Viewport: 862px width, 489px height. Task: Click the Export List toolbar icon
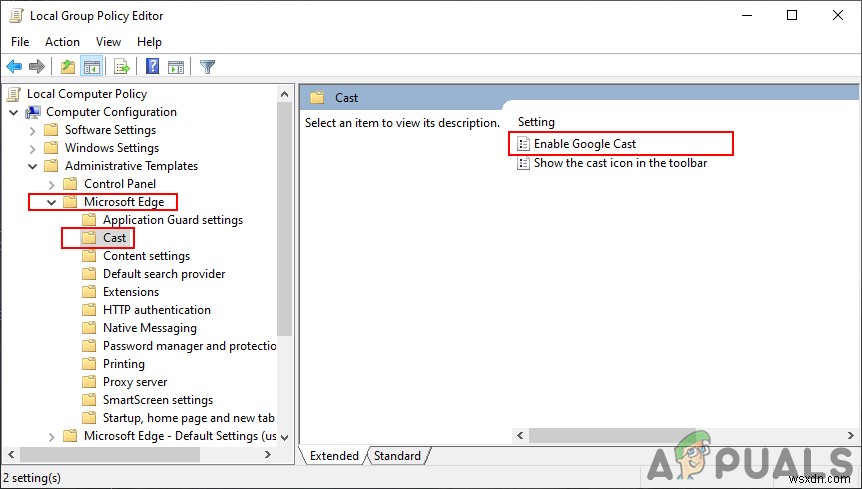click(x=121, y=67)
